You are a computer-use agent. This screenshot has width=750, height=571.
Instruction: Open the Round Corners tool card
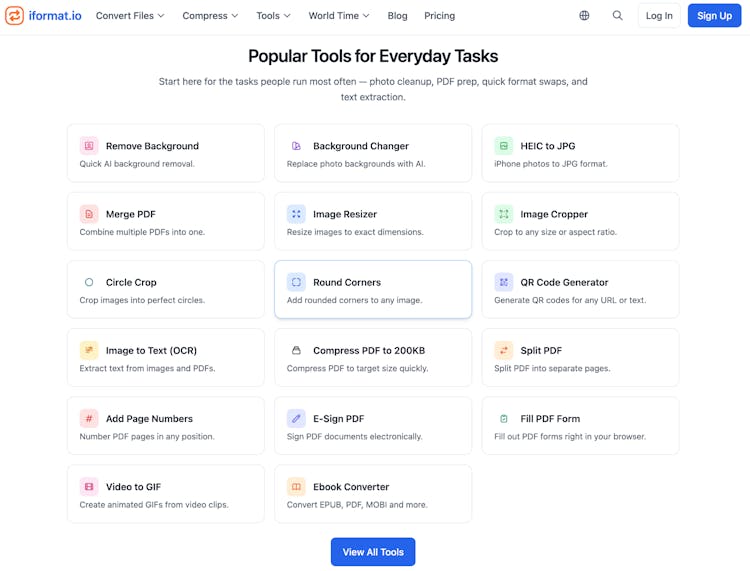pos(373,290)
